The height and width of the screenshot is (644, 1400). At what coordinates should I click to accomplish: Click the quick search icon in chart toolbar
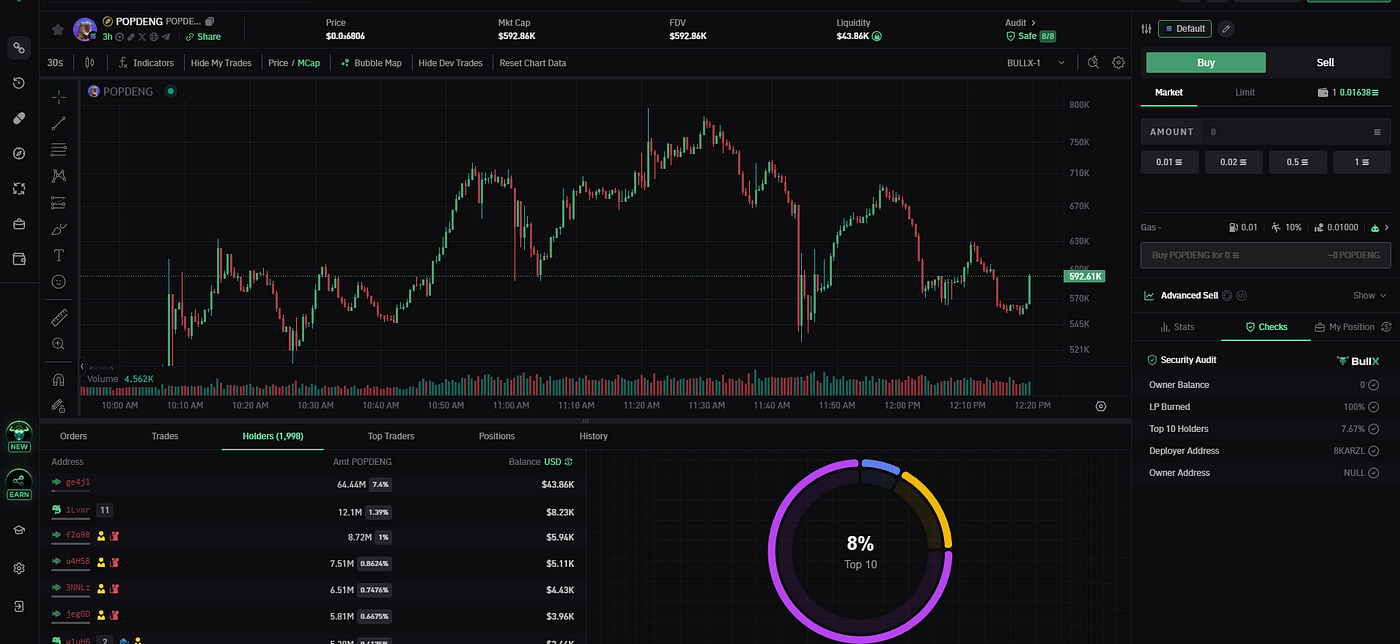pos(1093,63)
